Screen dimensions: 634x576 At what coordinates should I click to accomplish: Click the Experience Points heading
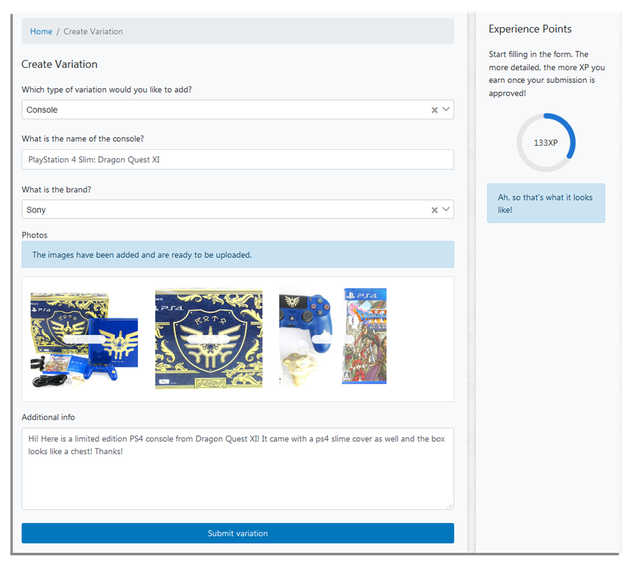pyautogui.click(x=530, y=29)
